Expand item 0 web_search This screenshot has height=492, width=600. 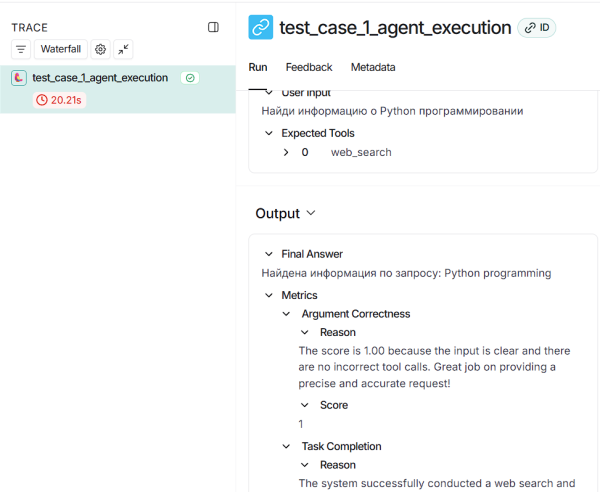click(x=286, y=152)
